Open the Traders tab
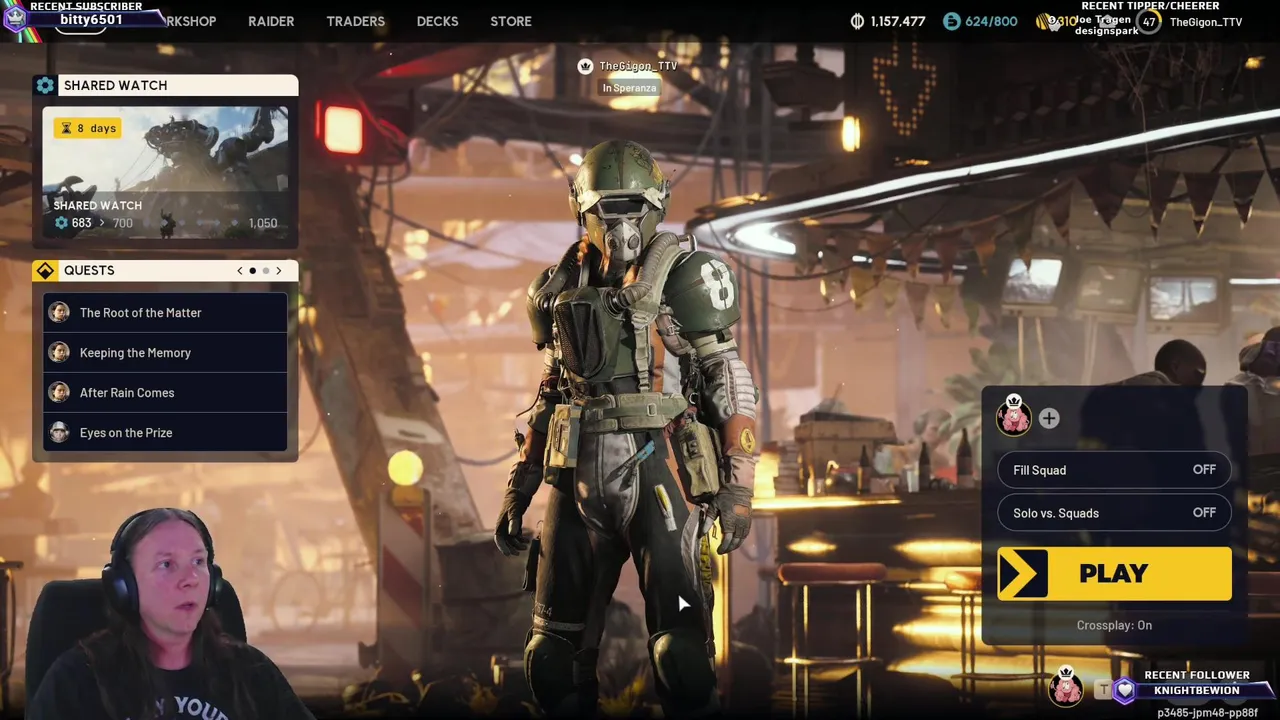The height and width of the screenshot is (720, 1280). tap(355, 21)
